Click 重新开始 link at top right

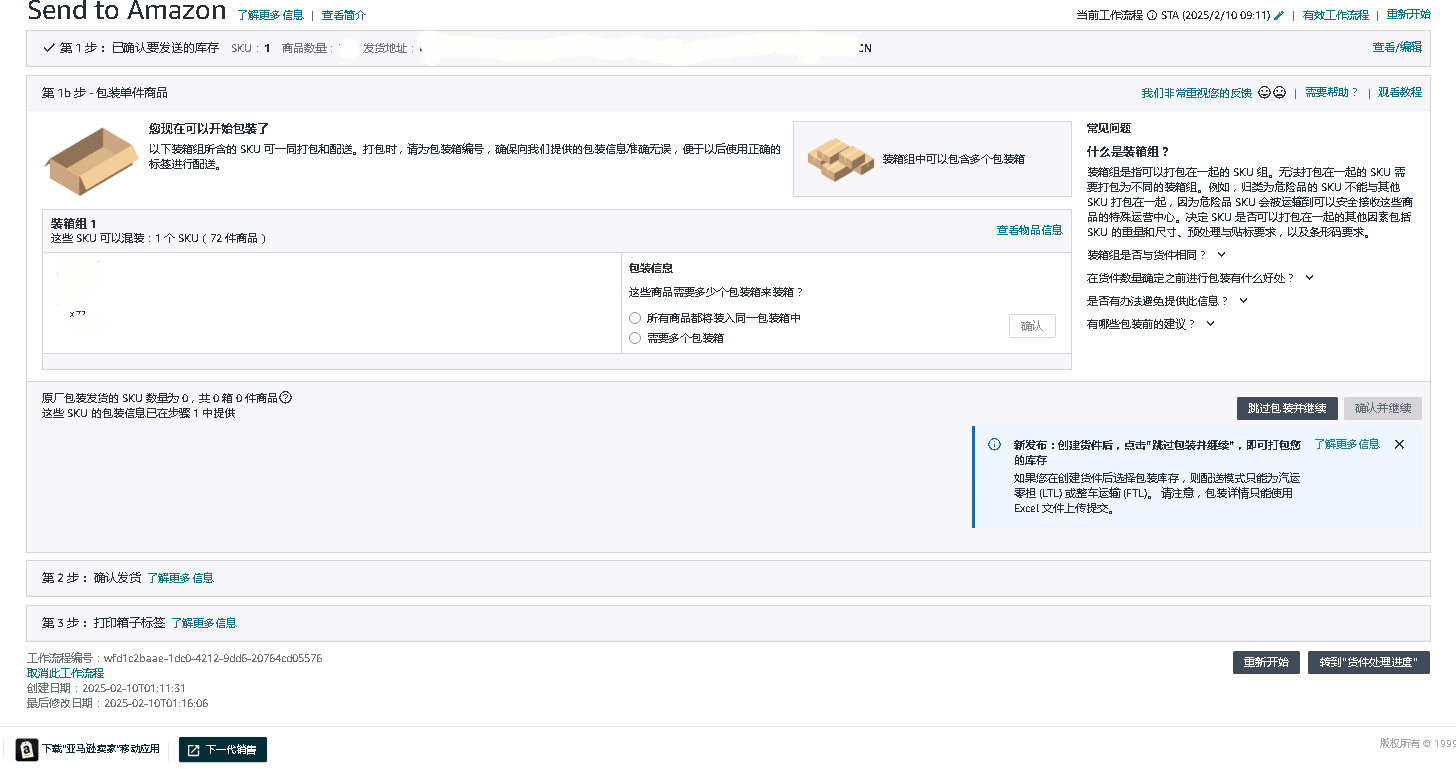pyautogui.click(x=1408, y=15)
